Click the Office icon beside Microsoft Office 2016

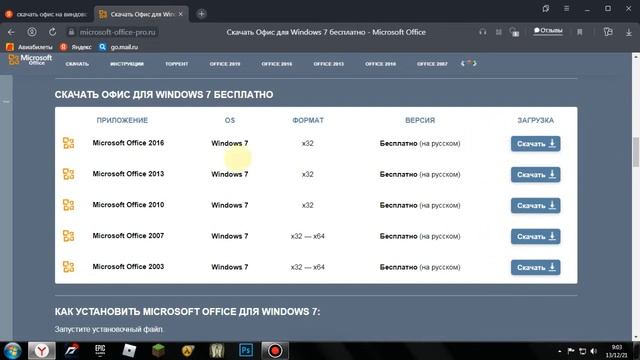click(69, 143)
